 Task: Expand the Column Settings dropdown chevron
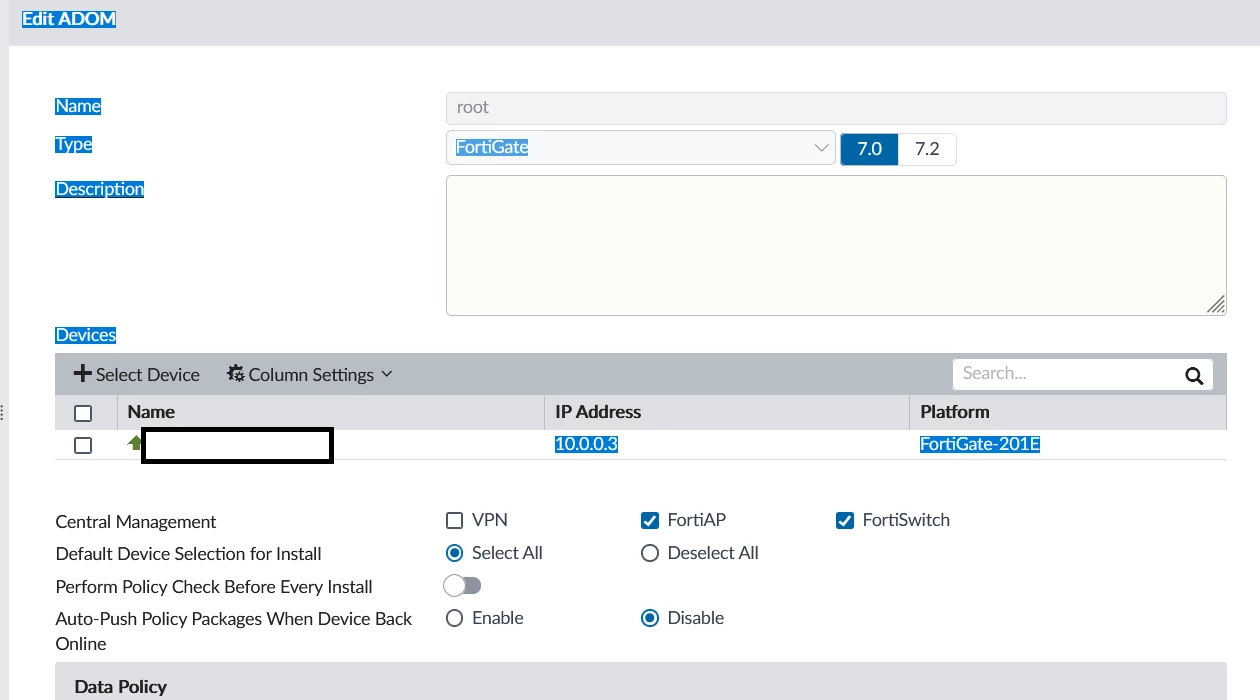tap(387, 375)
